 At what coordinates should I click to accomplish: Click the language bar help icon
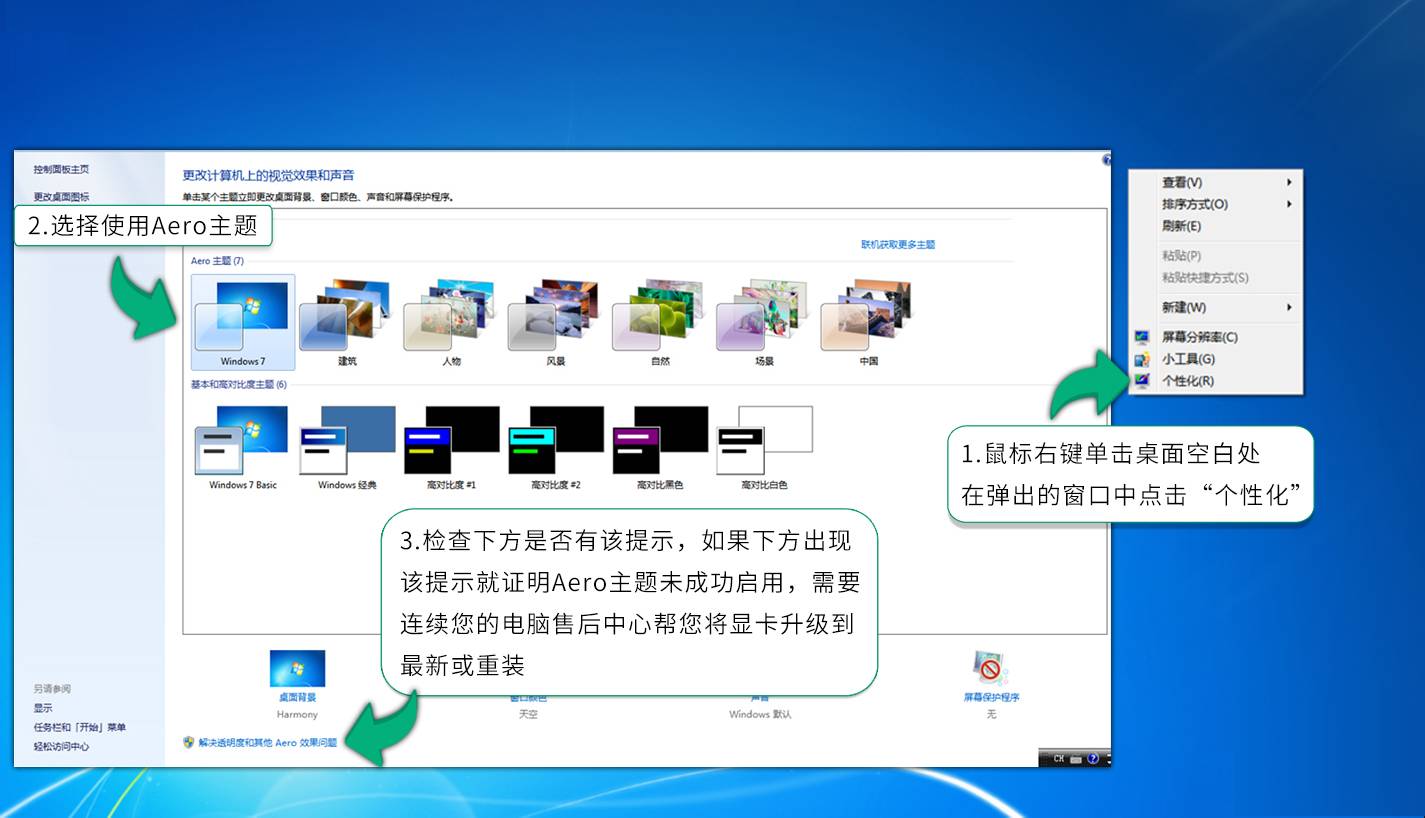[x=1093, y=759]
